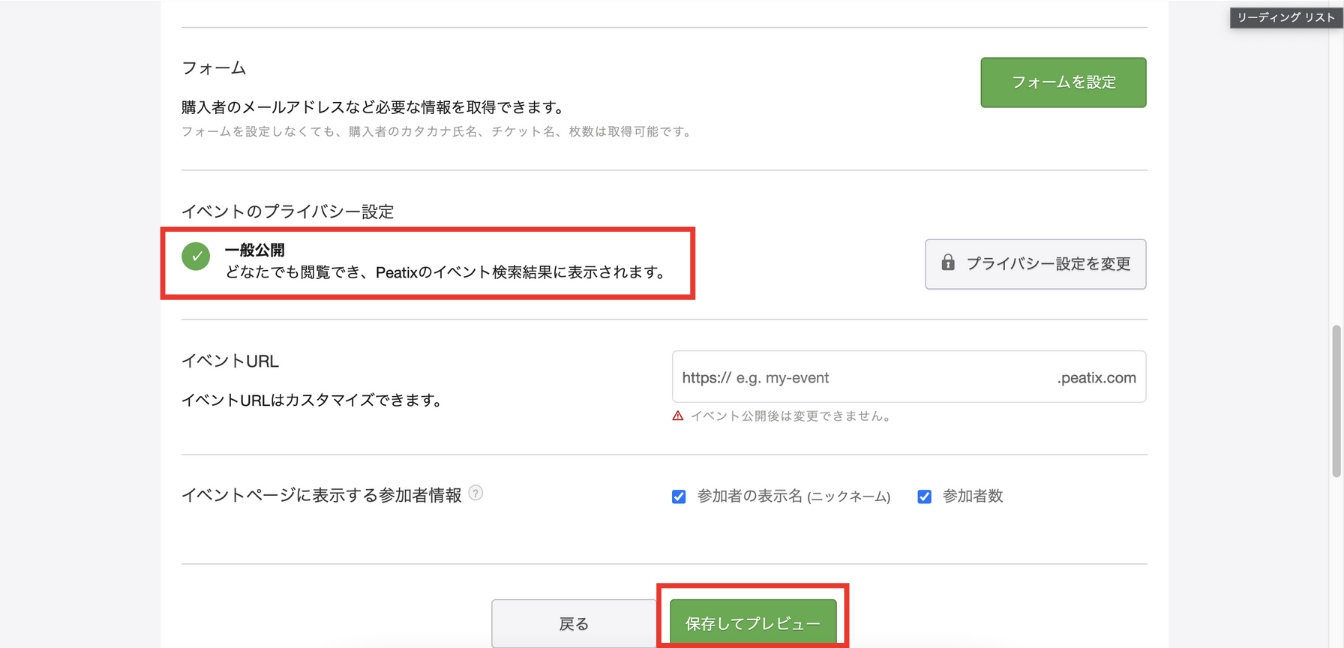Screen dimensions: 1344x648
Task: Click the 保存してプレビュー button
Action: point(752,622)
